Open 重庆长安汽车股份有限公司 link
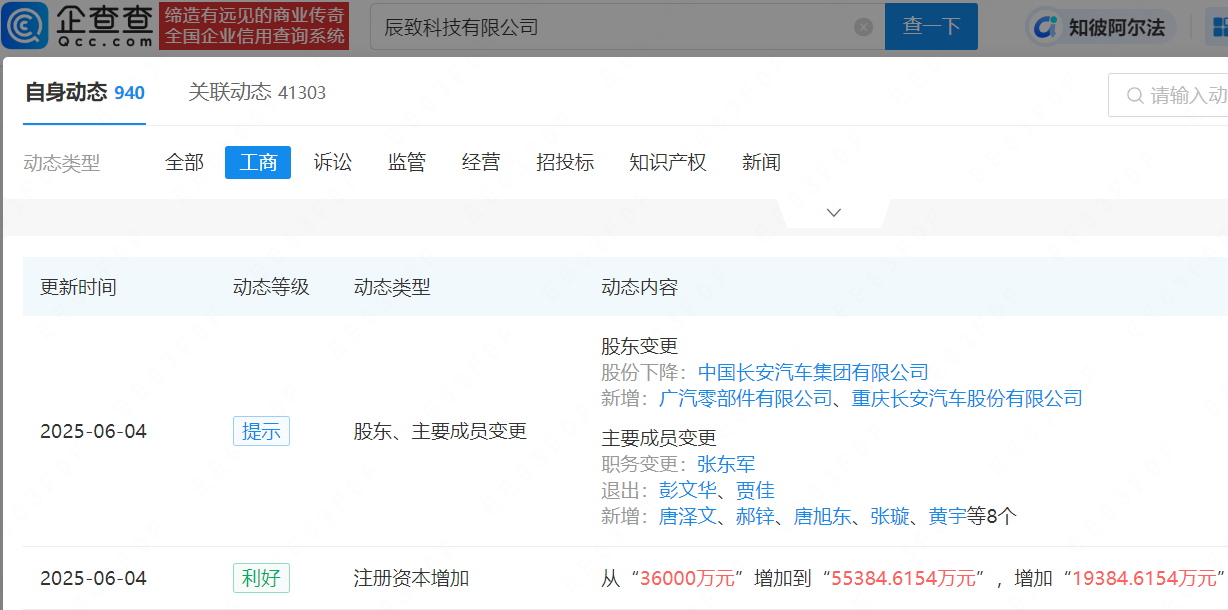This screenshot has width=1228, height=610. (967, 399)
